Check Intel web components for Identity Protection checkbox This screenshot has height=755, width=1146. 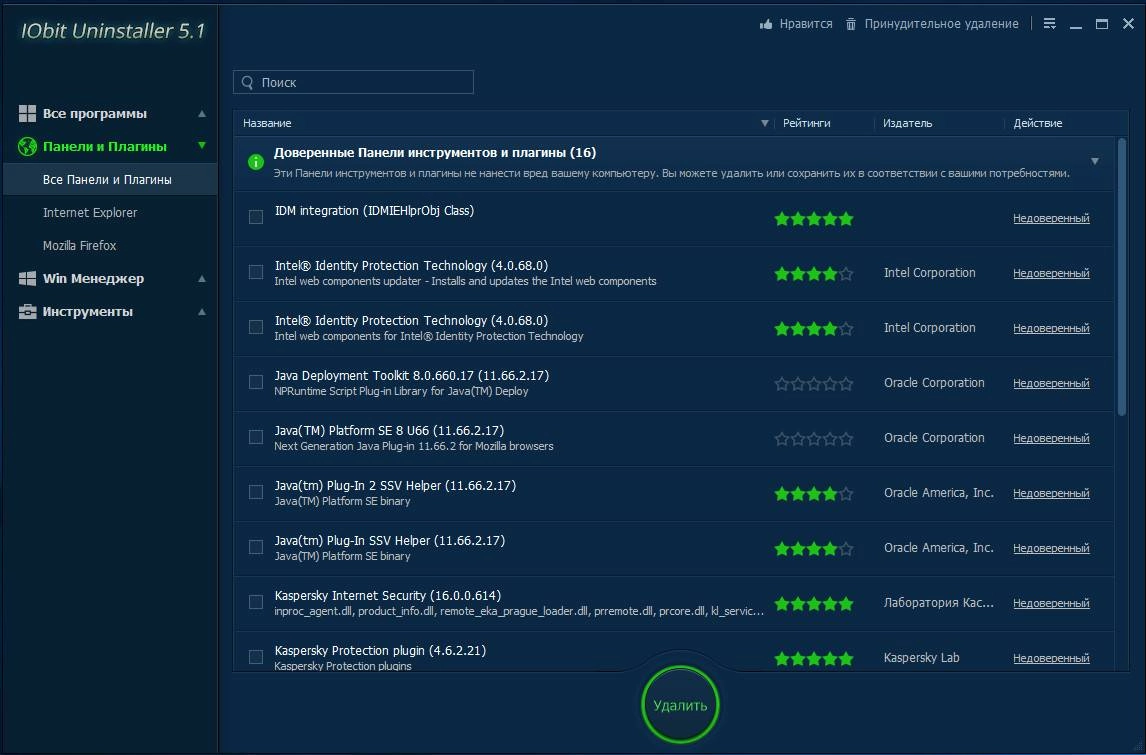pos(256,327)
